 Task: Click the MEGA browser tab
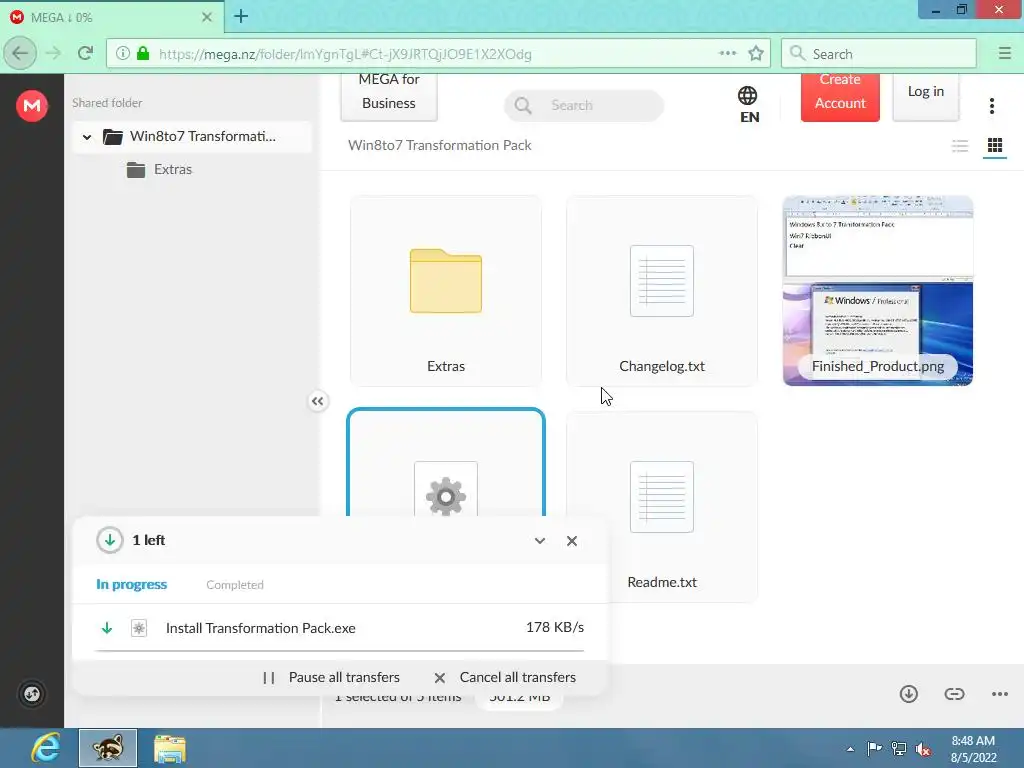point(111,17)
